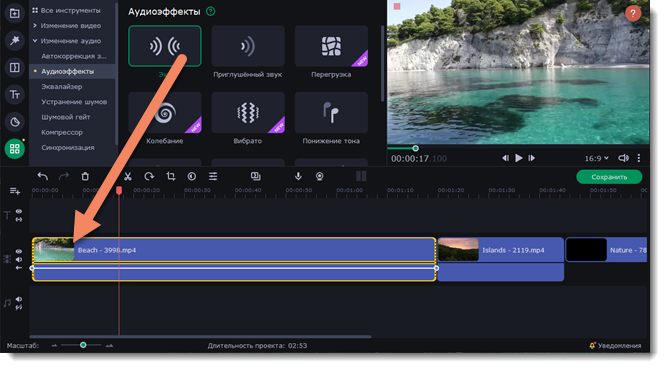Click the Изменение аудио step timecode 00:00:17.100

click(x=419, y=159)
